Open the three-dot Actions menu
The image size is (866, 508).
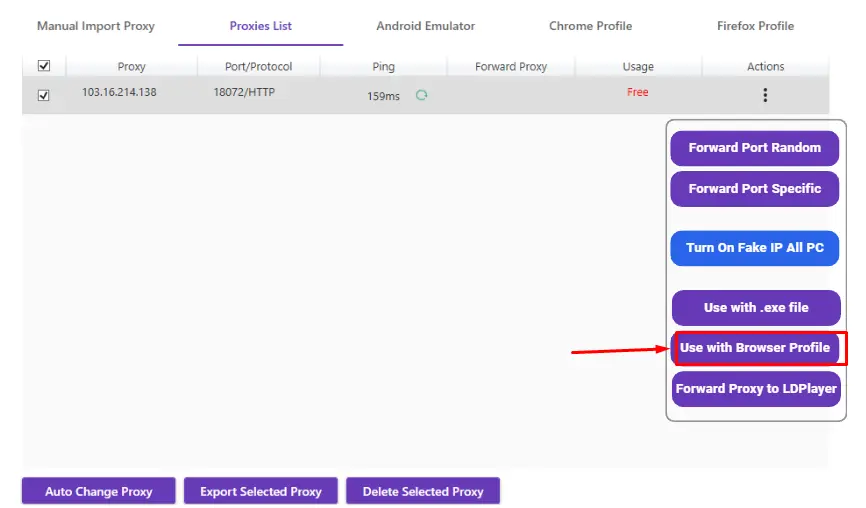pyautogui.click(x=765, y=96)
